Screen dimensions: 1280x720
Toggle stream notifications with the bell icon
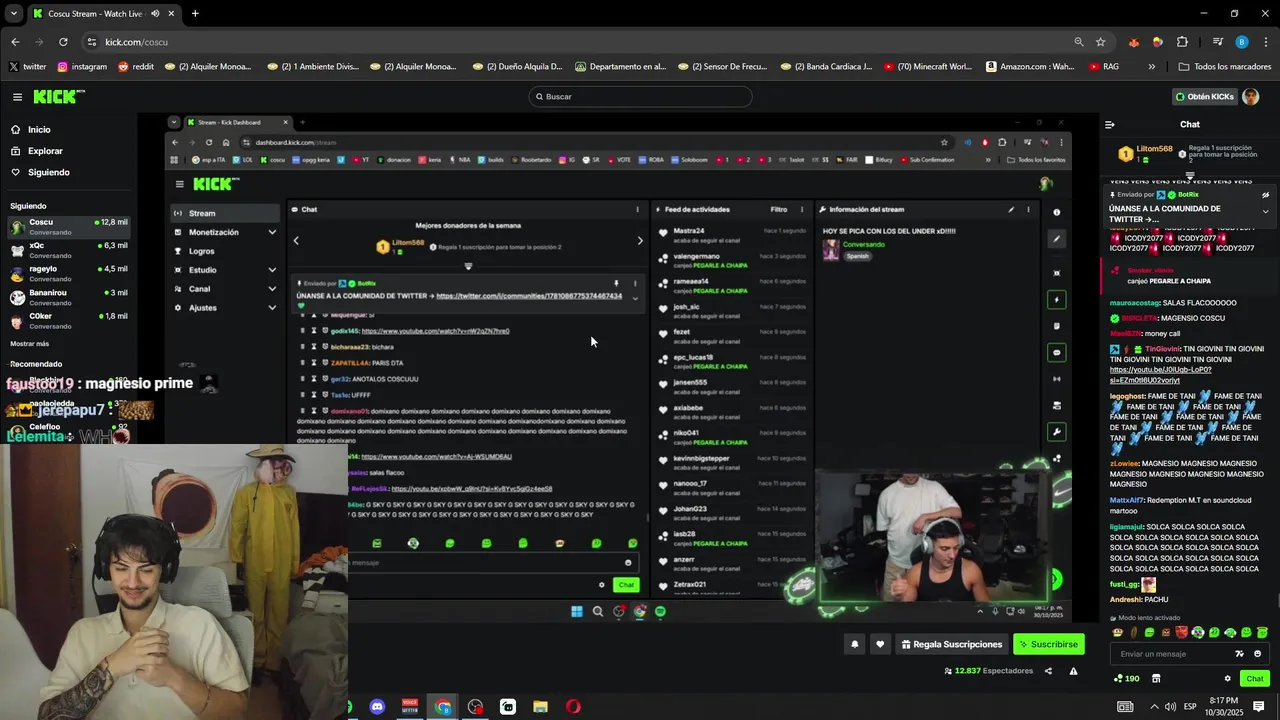pos(854,645)
